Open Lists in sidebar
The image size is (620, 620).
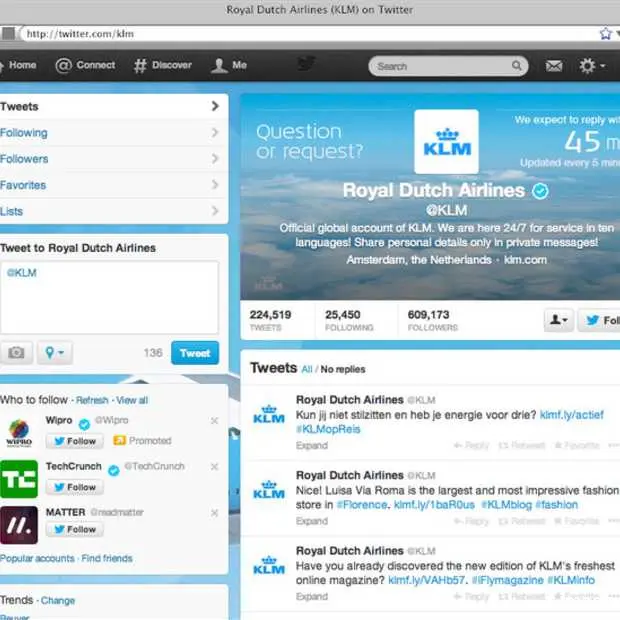point(114,211)
